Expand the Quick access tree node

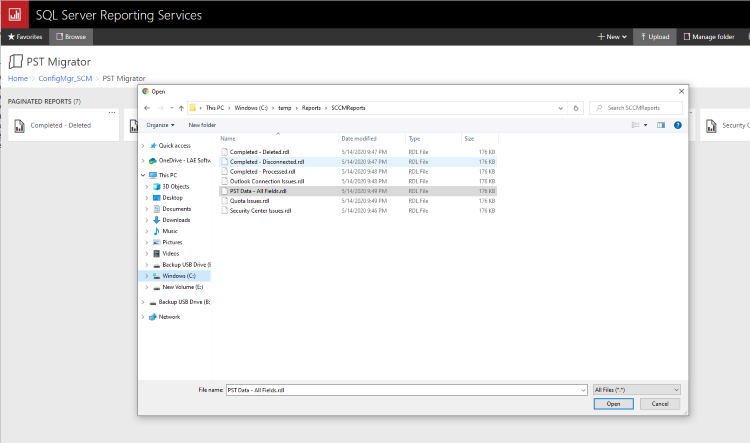[x=143, y=146]
